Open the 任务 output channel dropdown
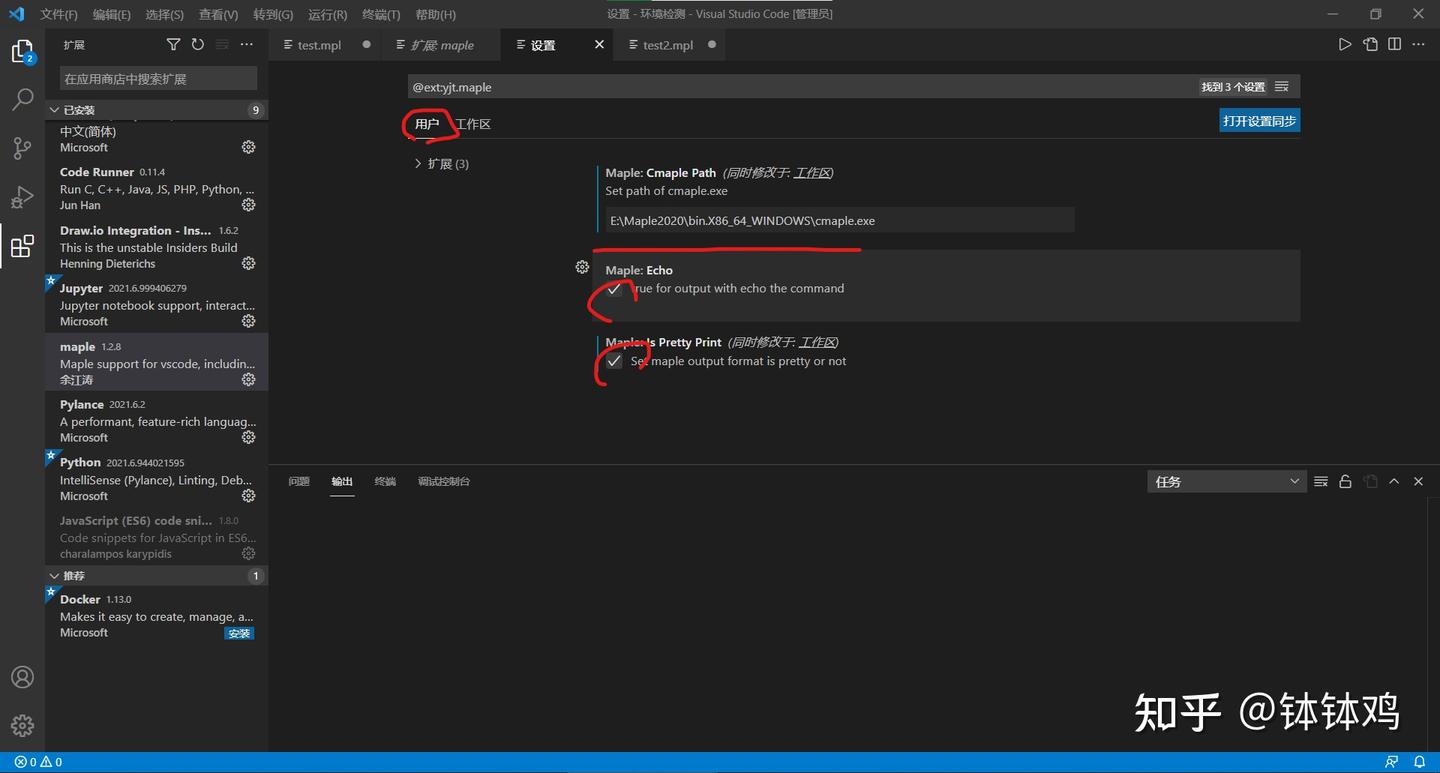 pyautogui.click(x=1227, y=481)
